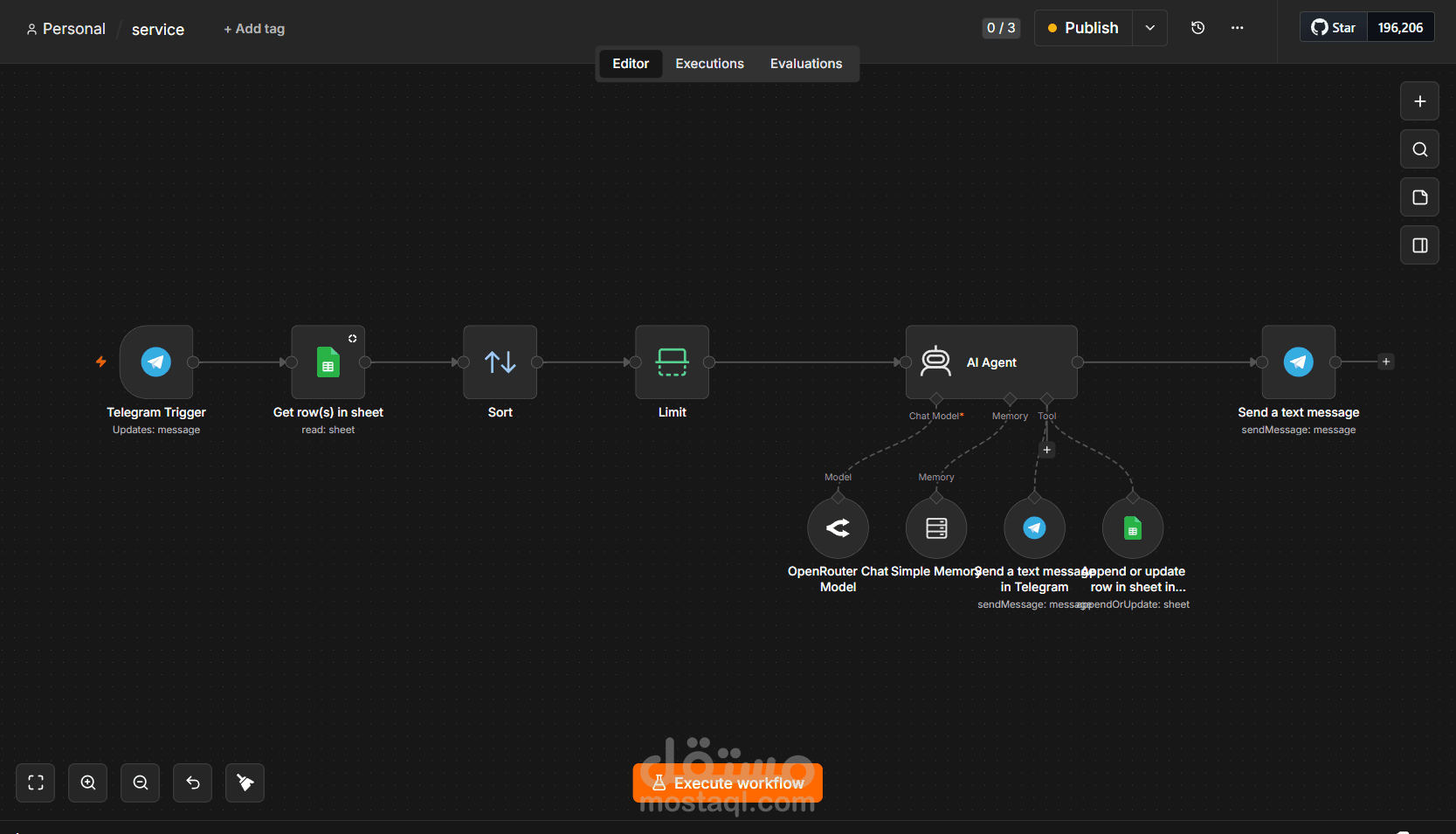Image resolution: width=1456 pixels, height=834 pixels.
Task: Click the output handle of Sort node
Action: pos(537,362)
